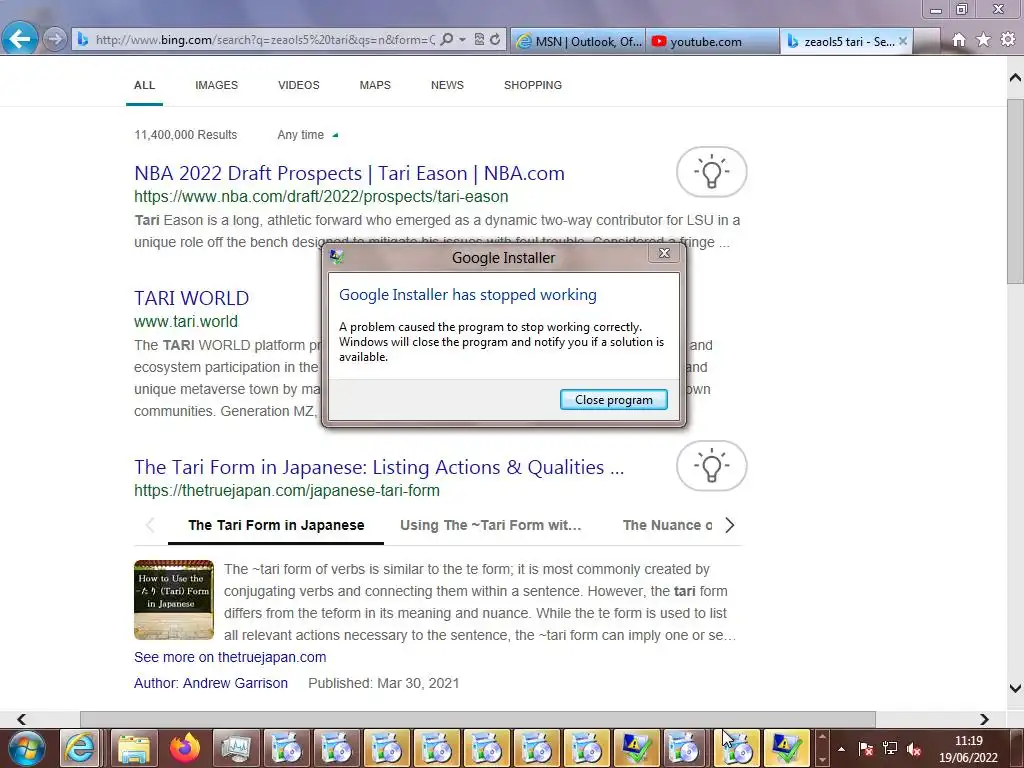
Task: Click Author: Andrew Garrison link
Action: click(x=210, y=684)
